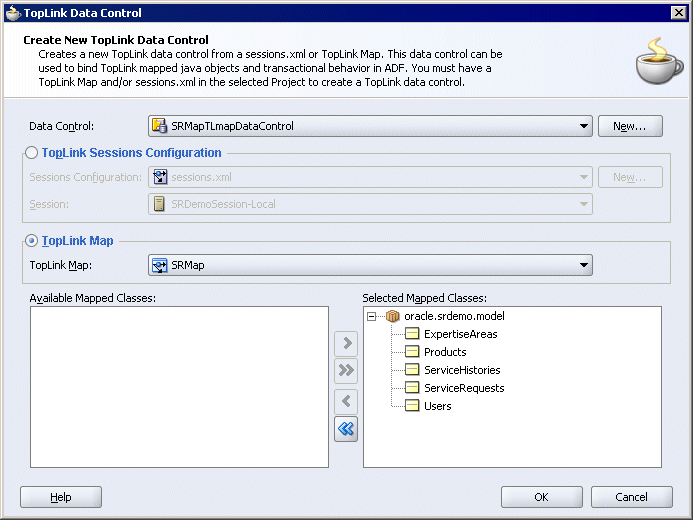Collapse the oracle.srdemo.model tree node

[372, 316]
